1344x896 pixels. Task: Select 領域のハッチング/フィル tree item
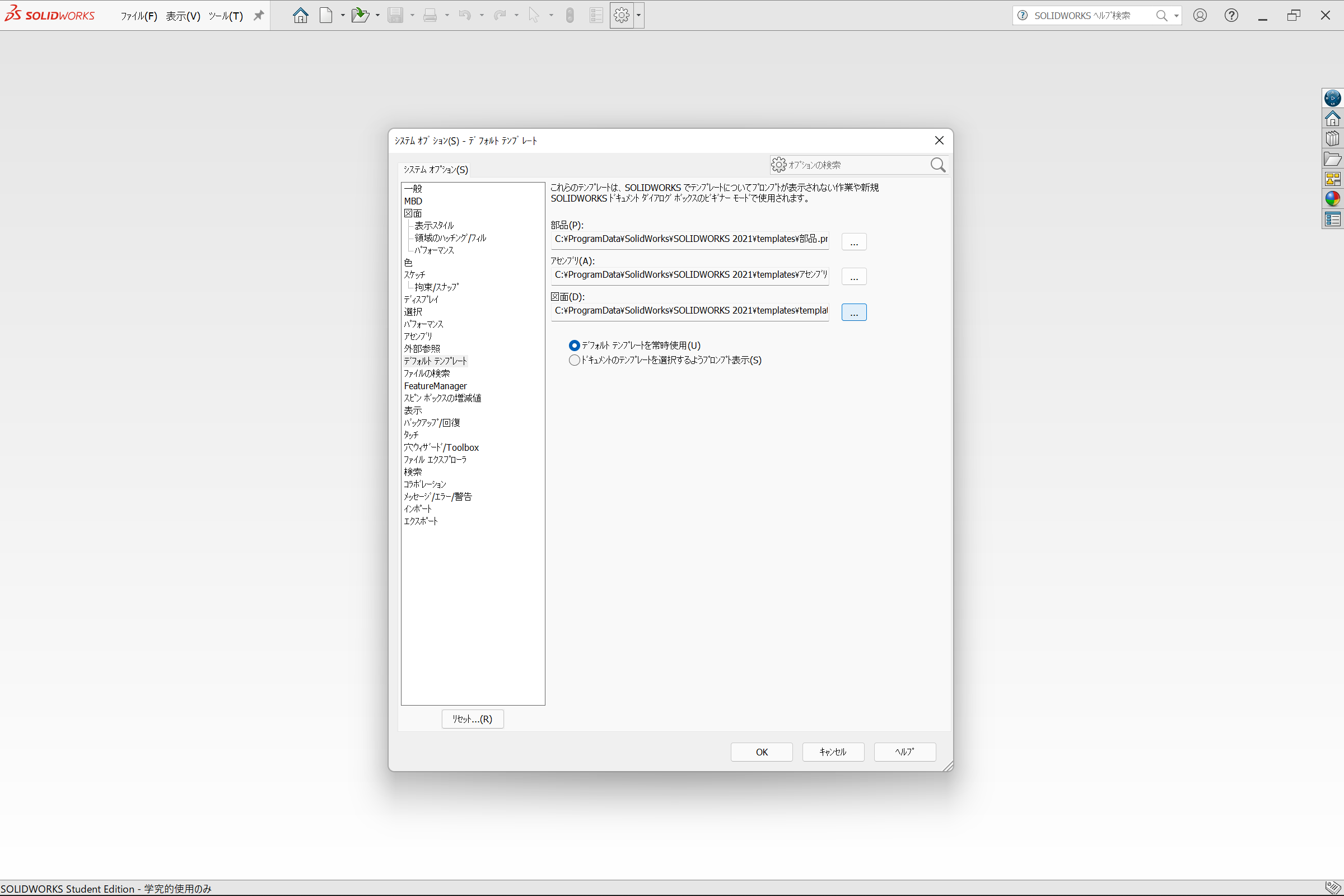pos(450,239)
